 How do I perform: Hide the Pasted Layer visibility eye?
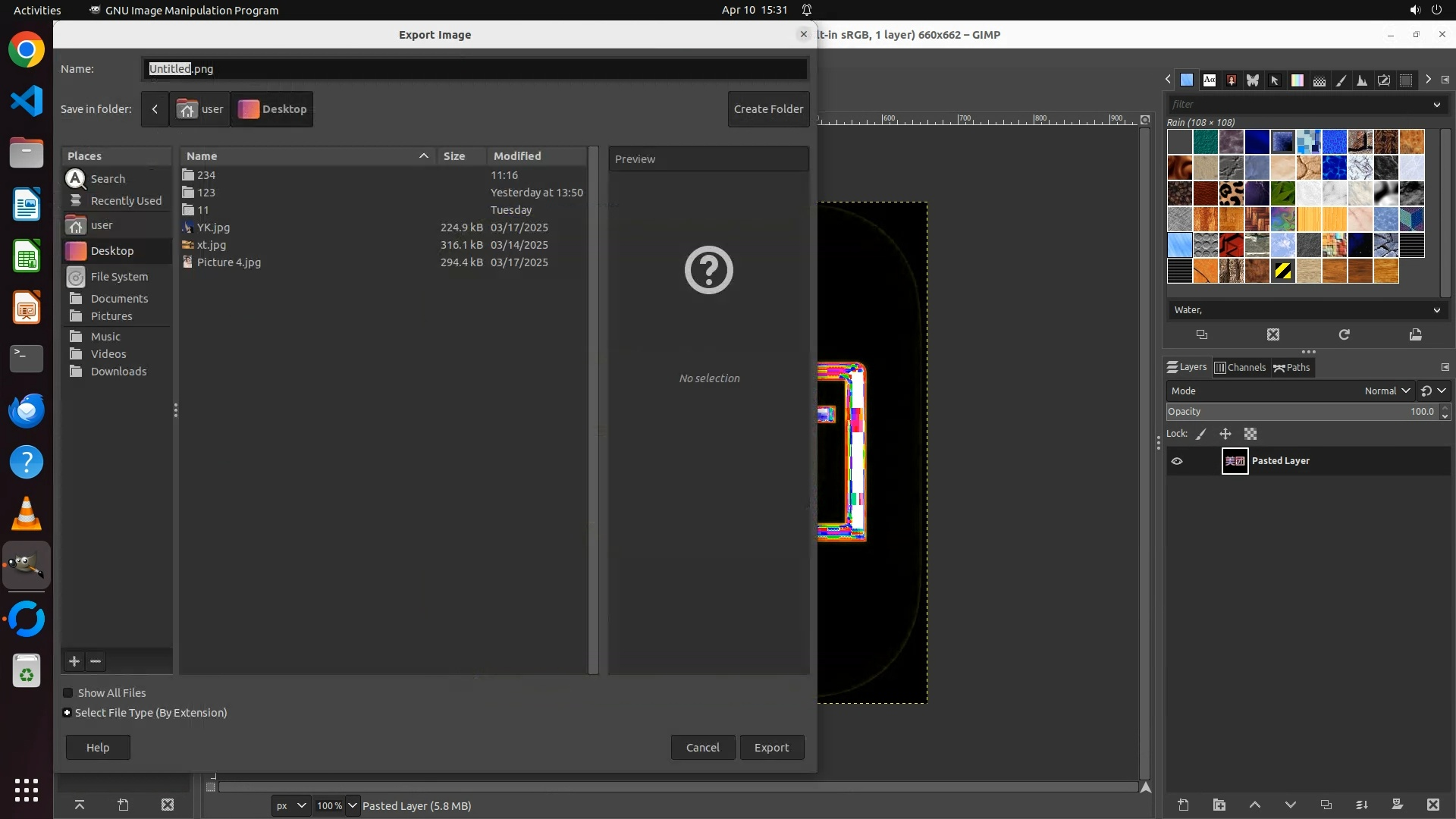(x=1177, y=461)
